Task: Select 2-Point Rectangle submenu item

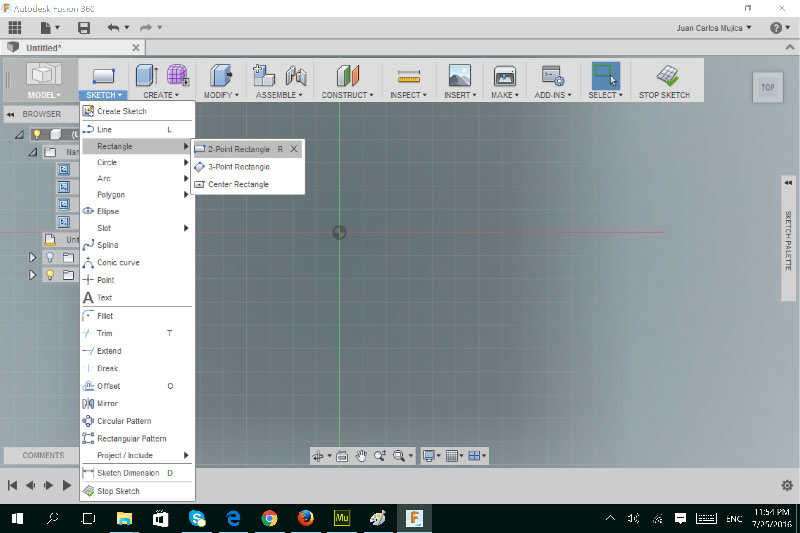Action: point(247,149)
